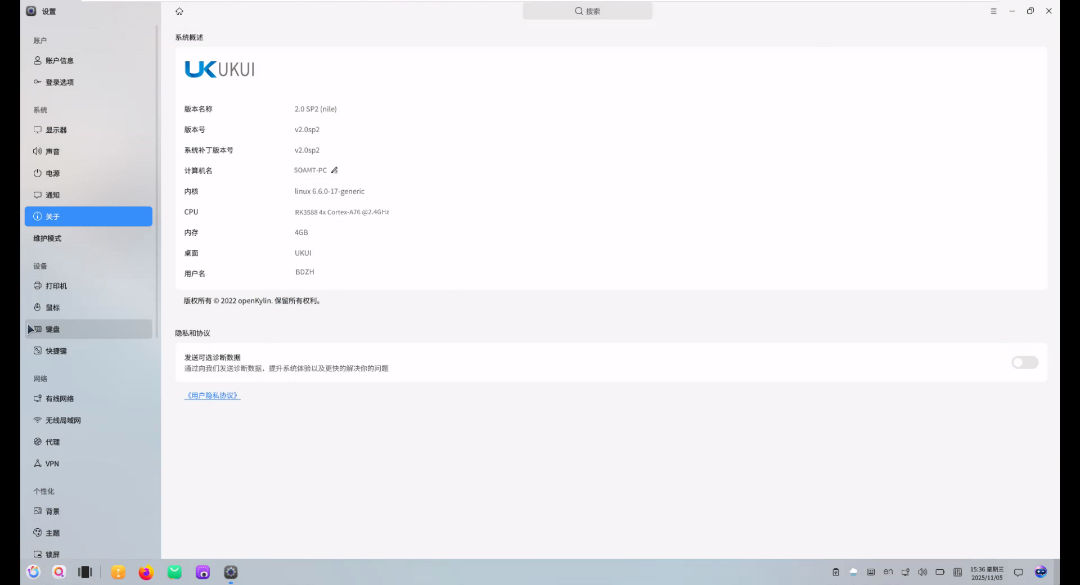Screen dimensions: 1080x585
Task: Click the pencil icon to edit computer name
Action: coord(335,170)
